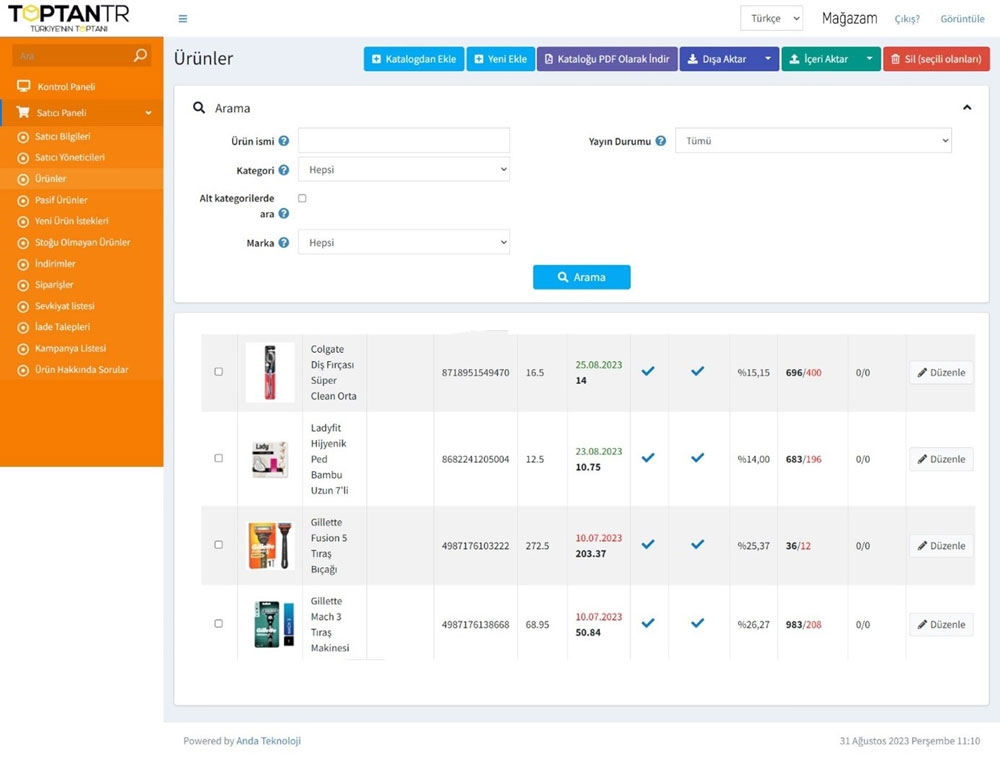Open the Marka Hepsi dropdown
The image size is (1000, 758).
404,242
